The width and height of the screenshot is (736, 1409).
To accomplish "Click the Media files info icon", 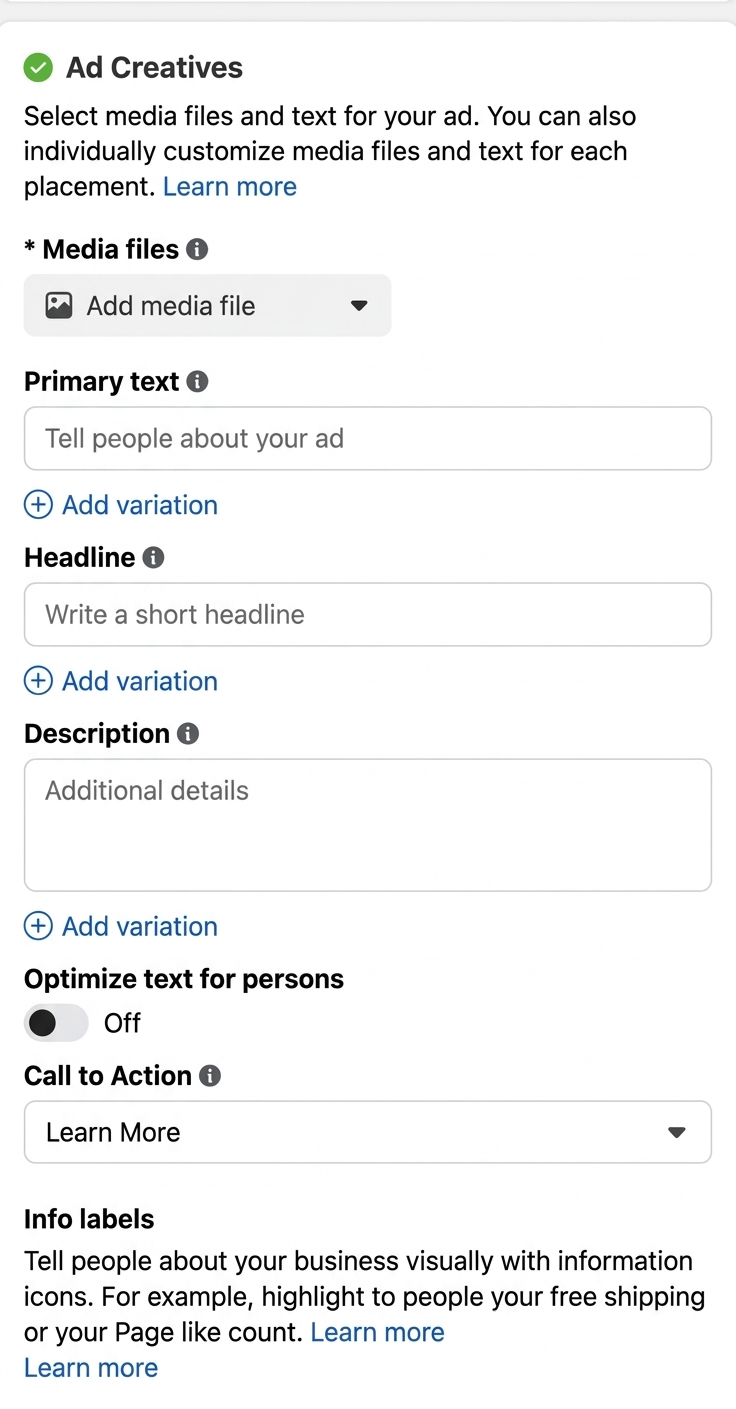I will coord(197,249).
